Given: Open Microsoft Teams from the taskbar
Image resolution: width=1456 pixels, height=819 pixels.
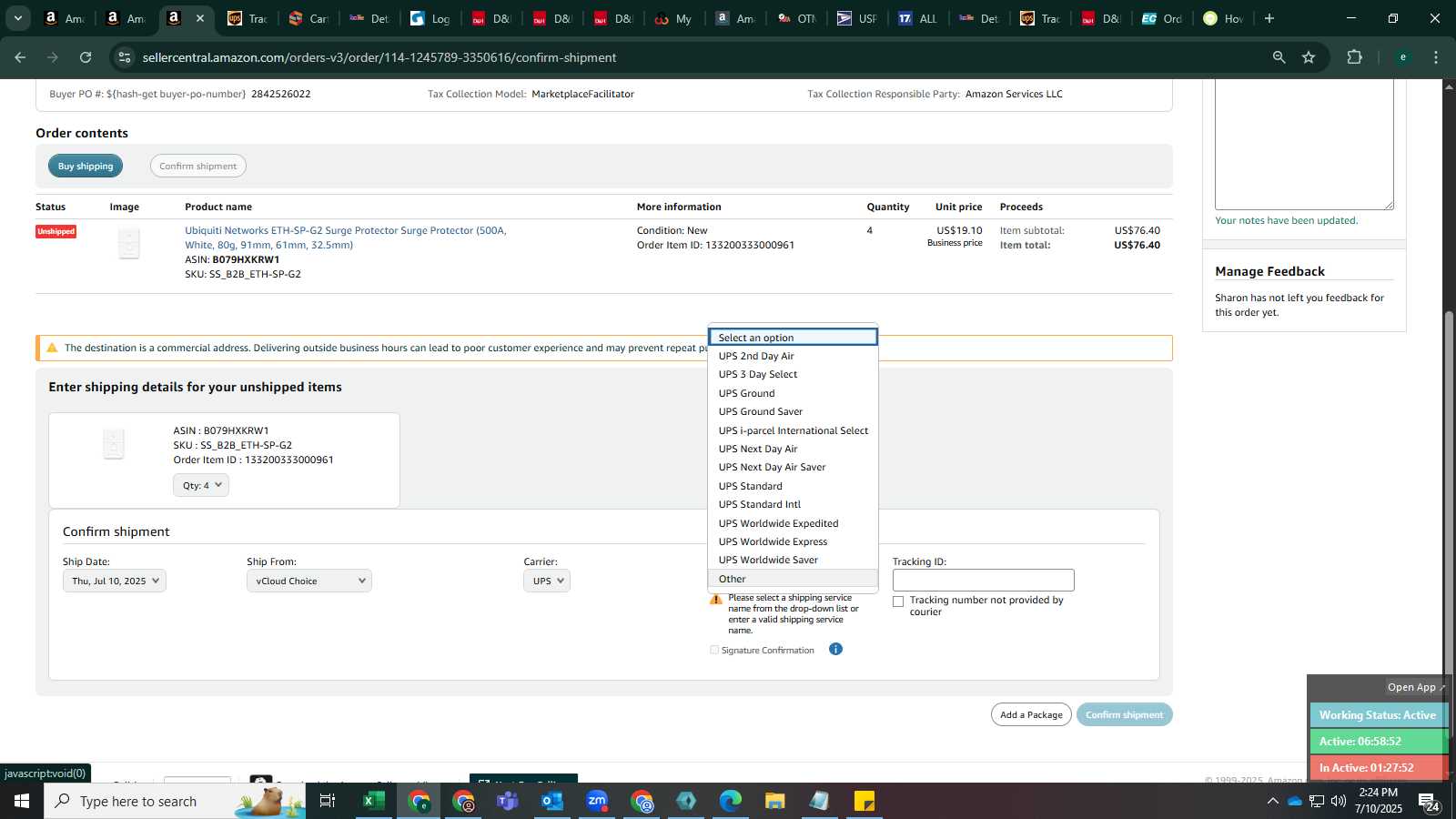Looking at the screenshot, I should tap(507, 801).
